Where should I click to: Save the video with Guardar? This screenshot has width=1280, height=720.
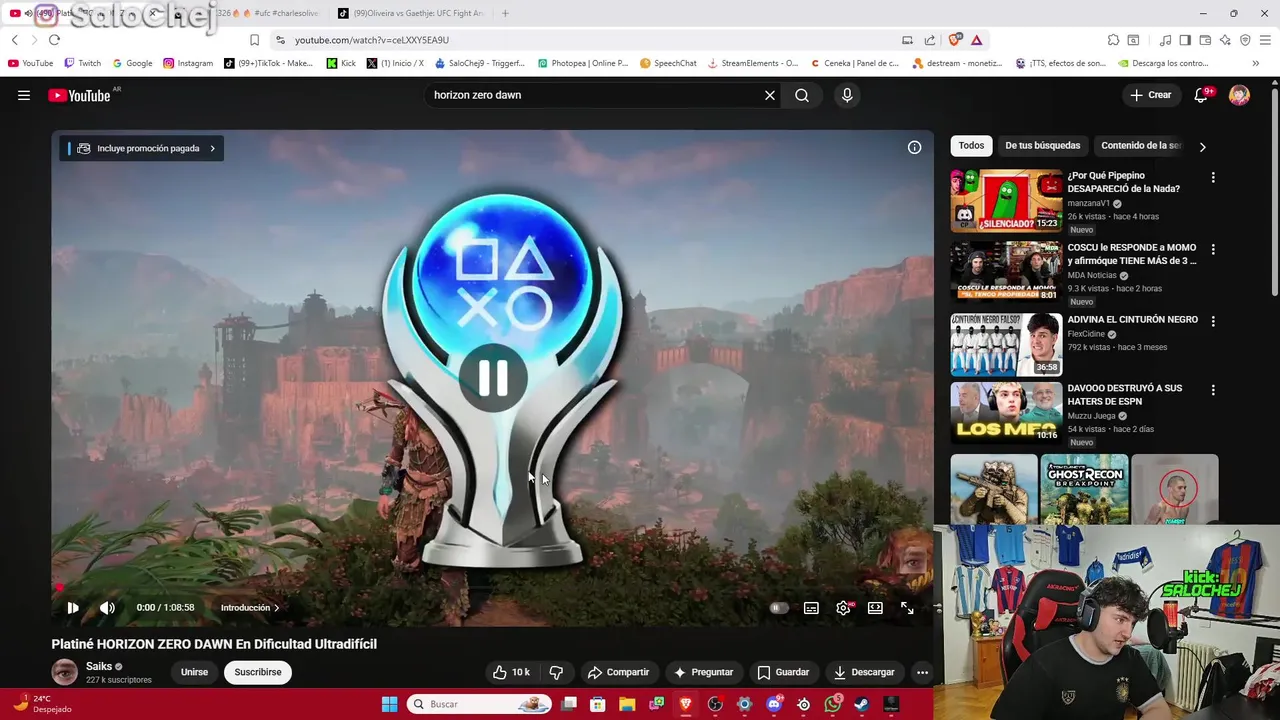click(x=783, y=672)
